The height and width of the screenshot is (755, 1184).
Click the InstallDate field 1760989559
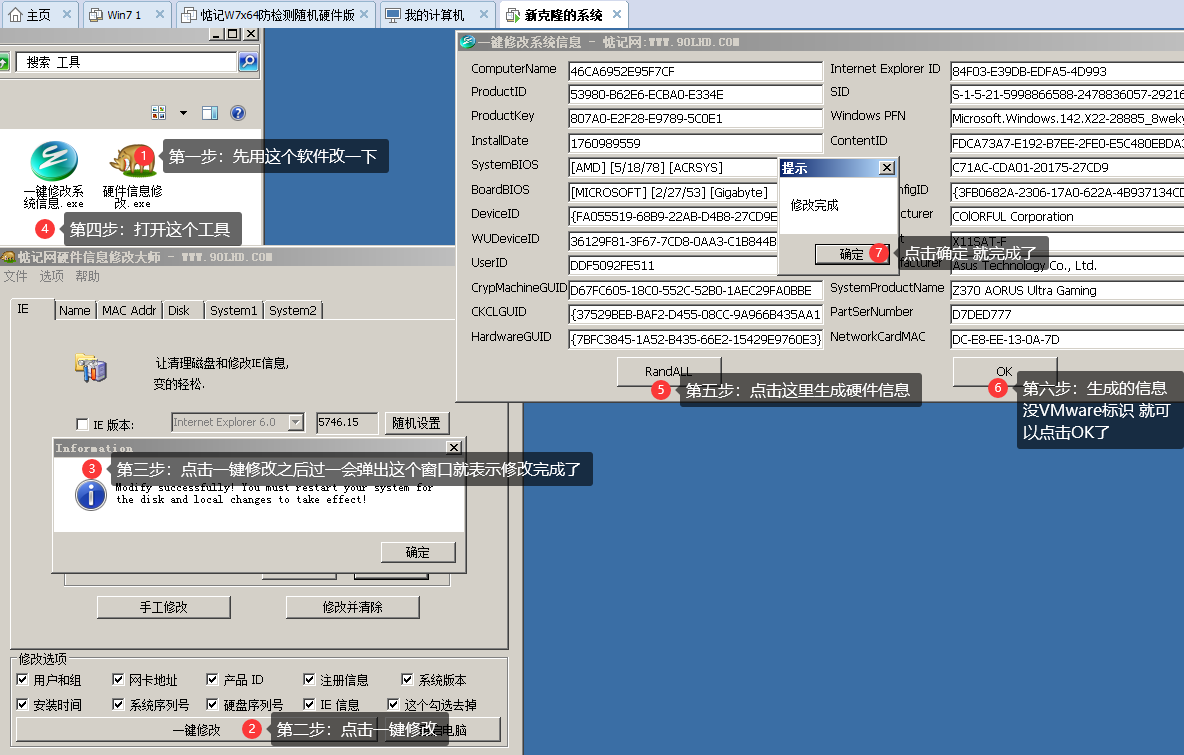tap(695, 143)
